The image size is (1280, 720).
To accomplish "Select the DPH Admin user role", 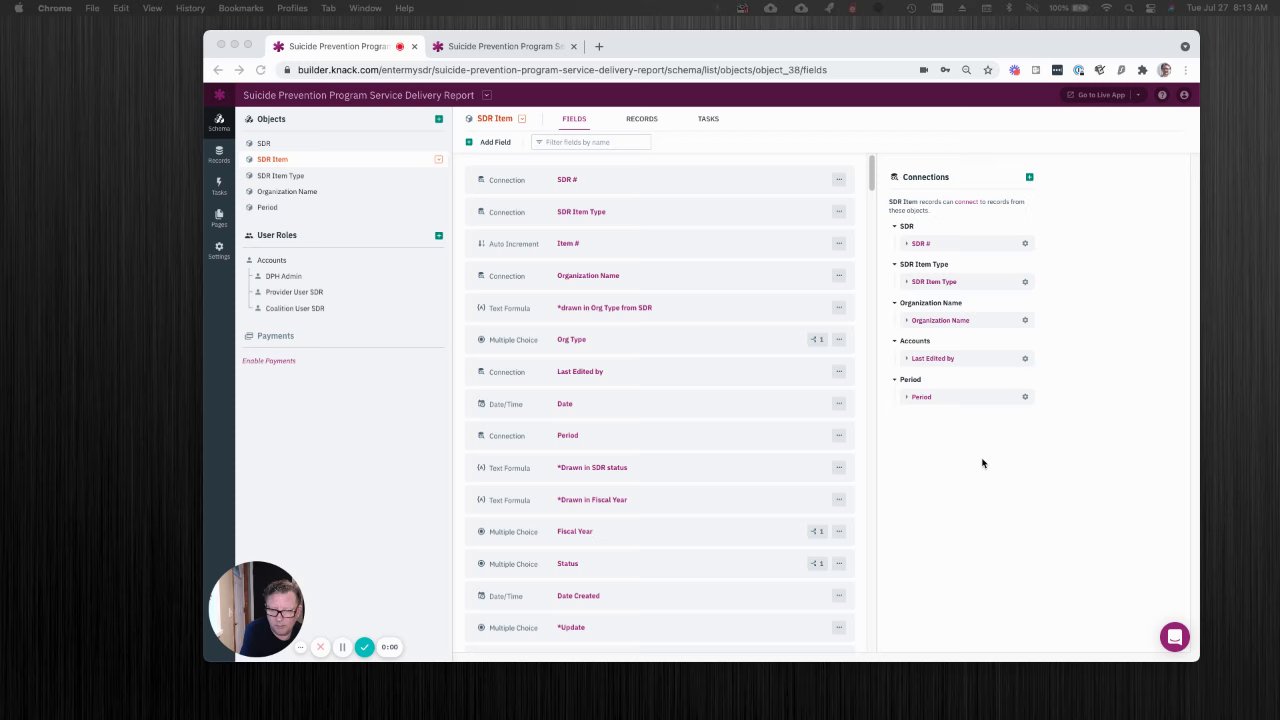I will pos(283,276).
